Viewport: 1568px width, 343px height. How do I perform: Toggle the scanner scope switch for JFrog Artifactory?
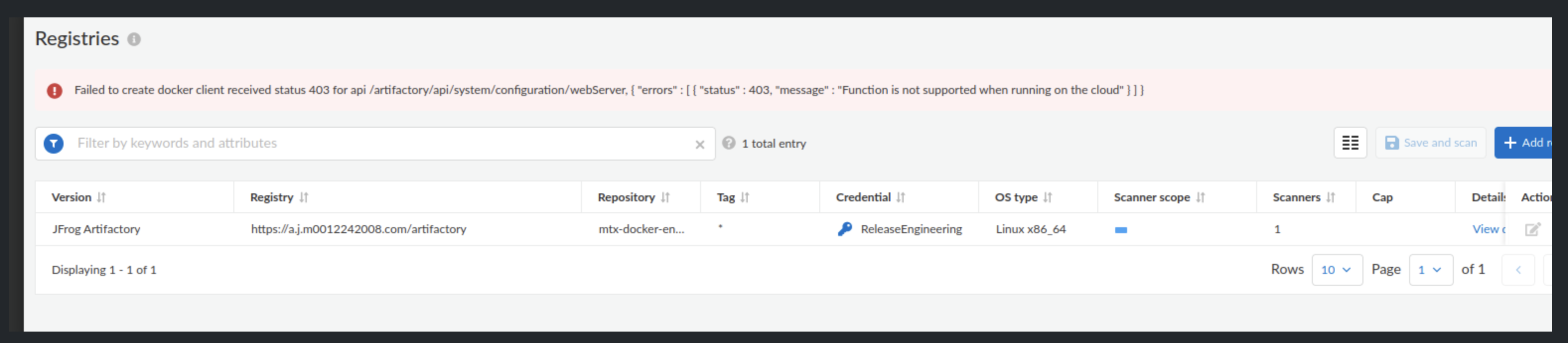click(1121, 230)
